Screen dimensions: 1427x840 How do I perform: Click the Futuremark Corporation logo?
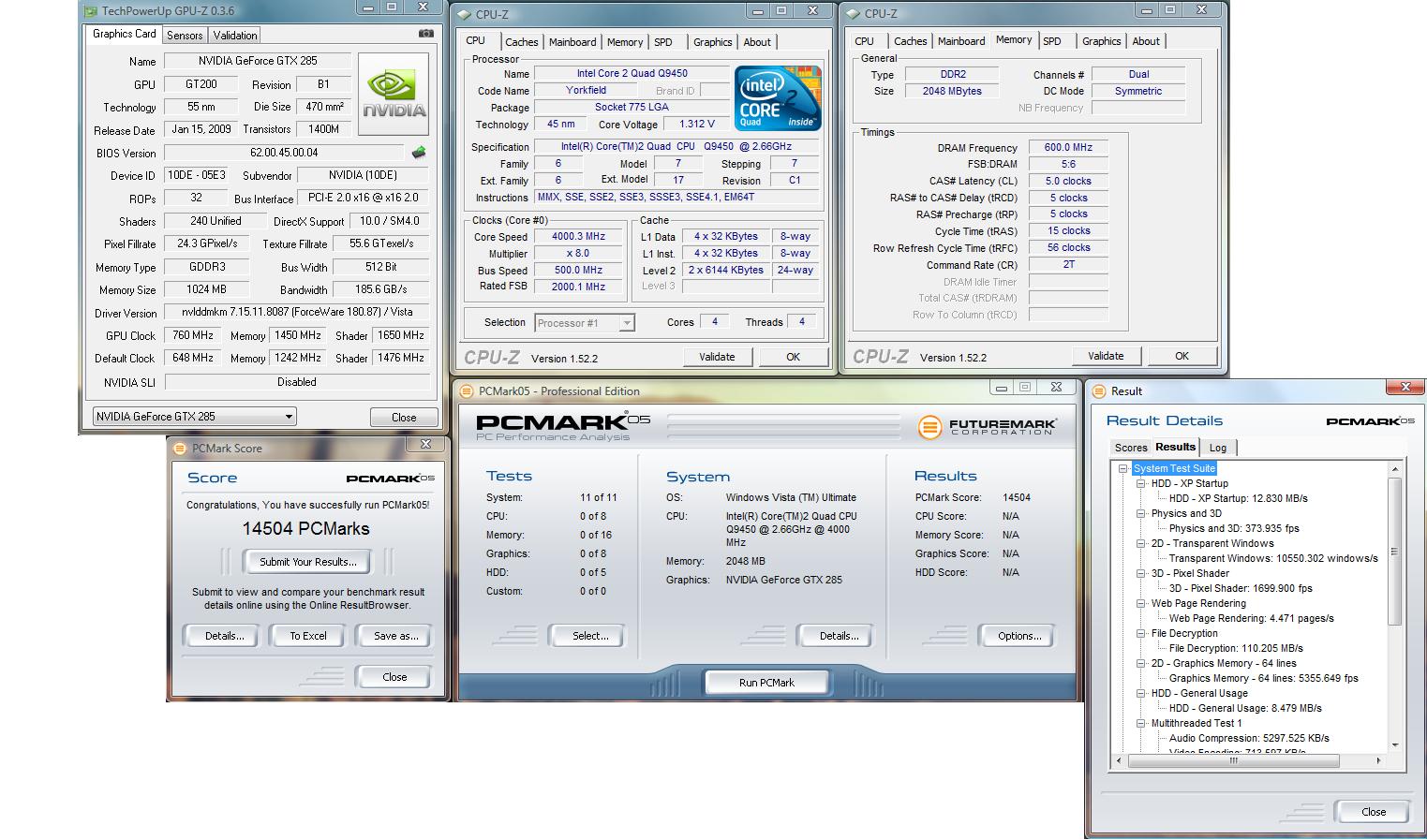tap(987, 427)
